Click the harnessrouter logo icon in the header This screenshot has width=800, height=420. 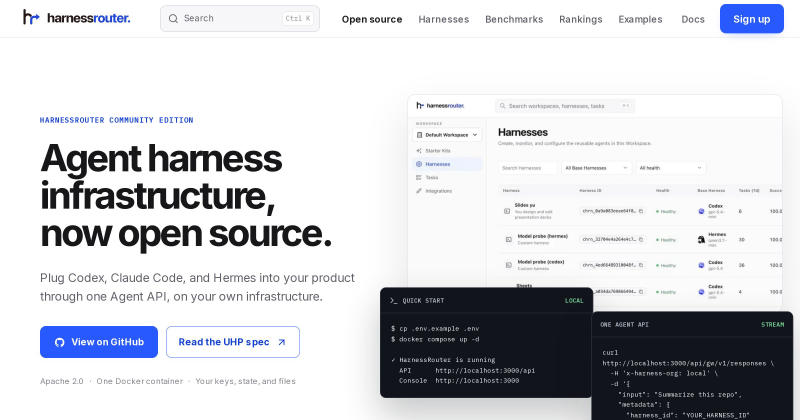click(31, 17)
